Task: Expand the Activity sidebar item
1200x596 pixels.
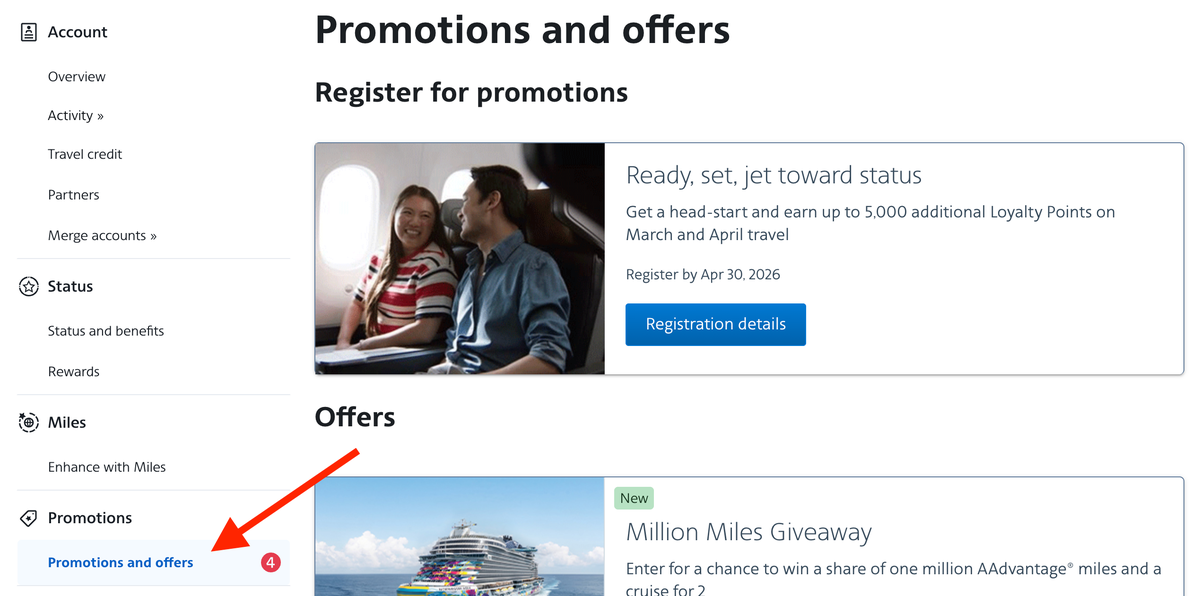Action: pyautogui.click(x=76, y=115)
